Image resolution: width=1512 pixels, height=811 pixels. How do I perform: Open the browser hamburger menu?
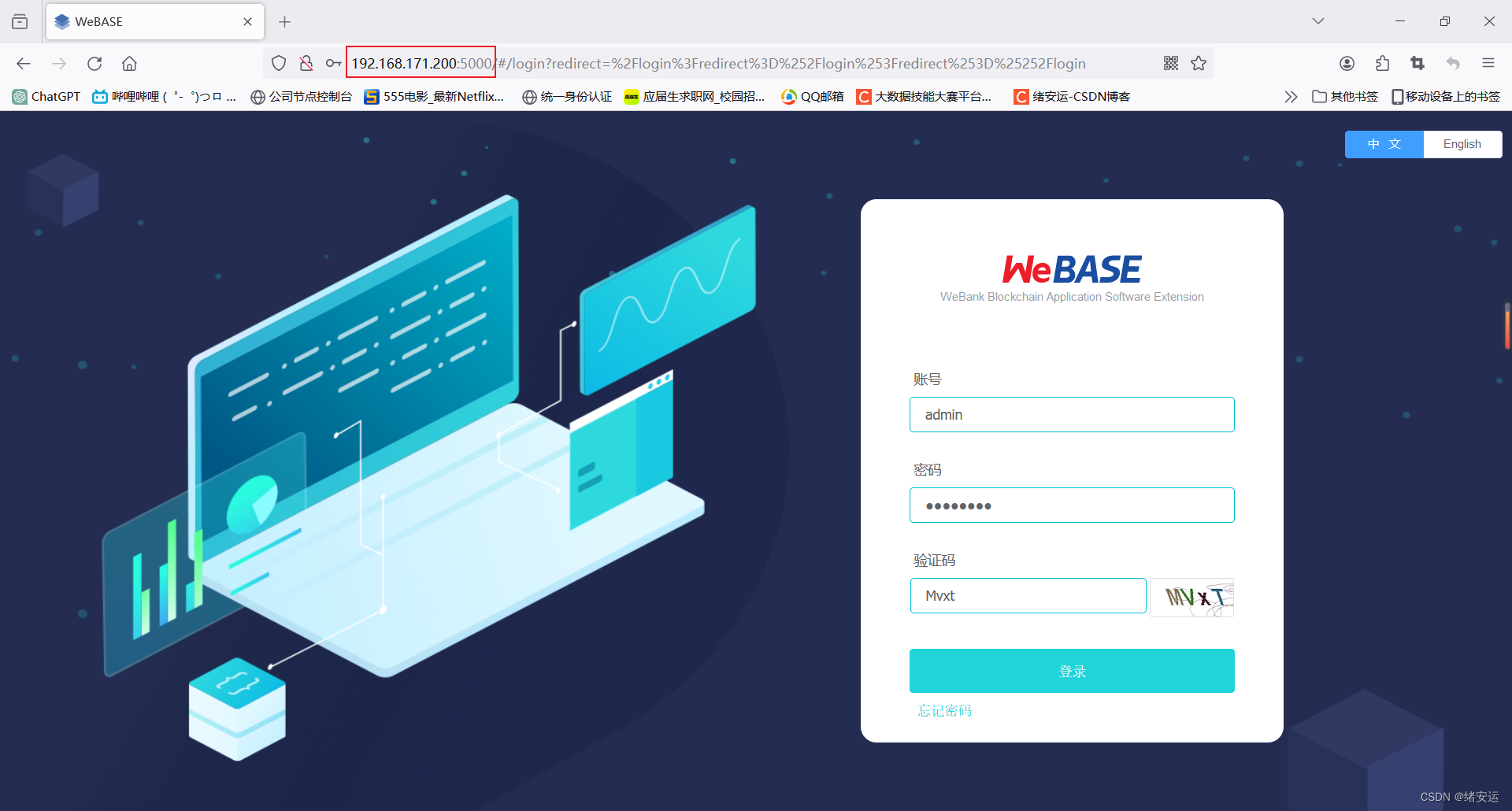pos(1488,64)
